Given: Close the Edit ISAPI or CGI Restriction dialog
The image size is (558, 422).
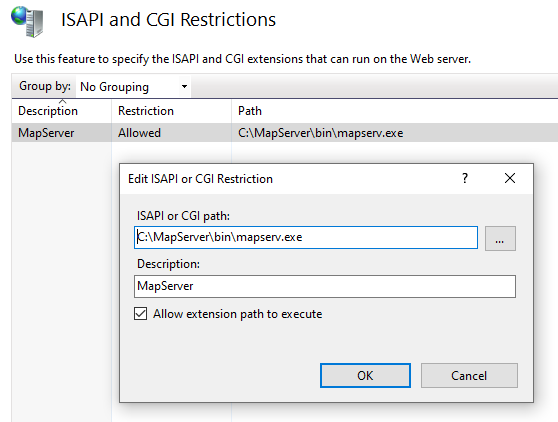Looking at the screenshot, I should pos(510,178).
